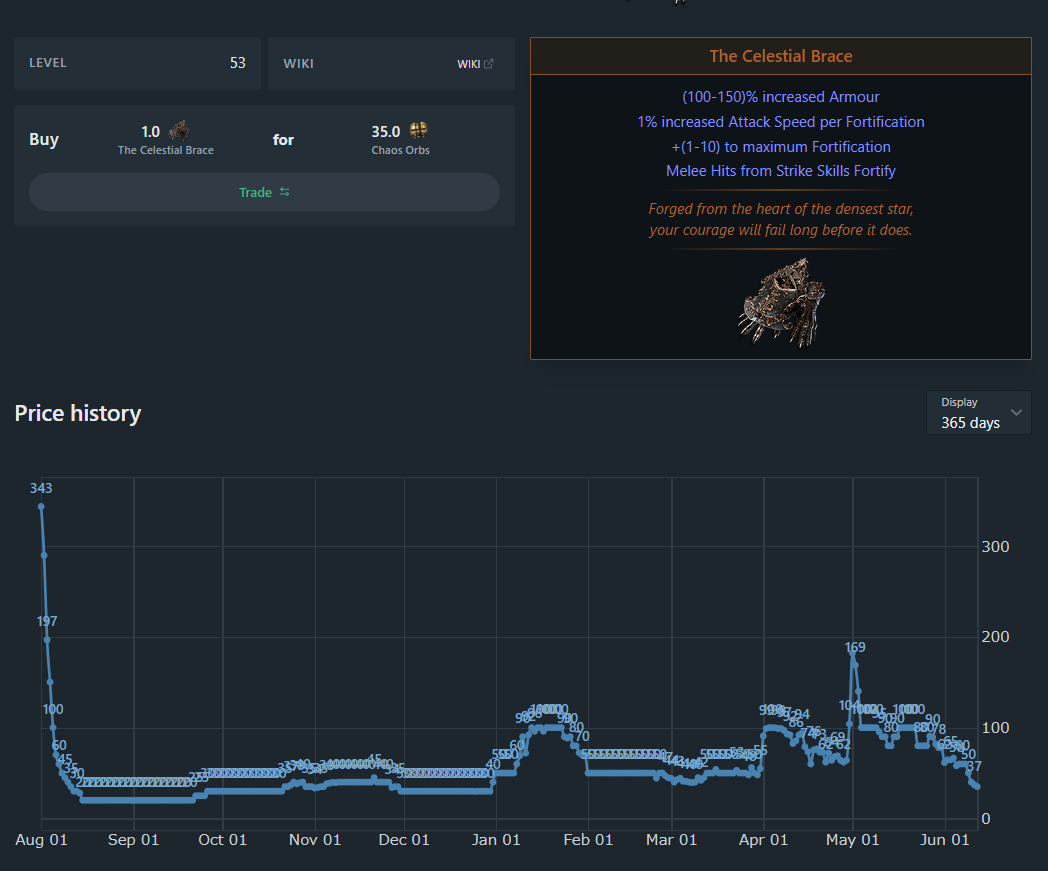Click the Celestial Brace icon in Buy row
1048x871 pixels.
coord(178,130)
